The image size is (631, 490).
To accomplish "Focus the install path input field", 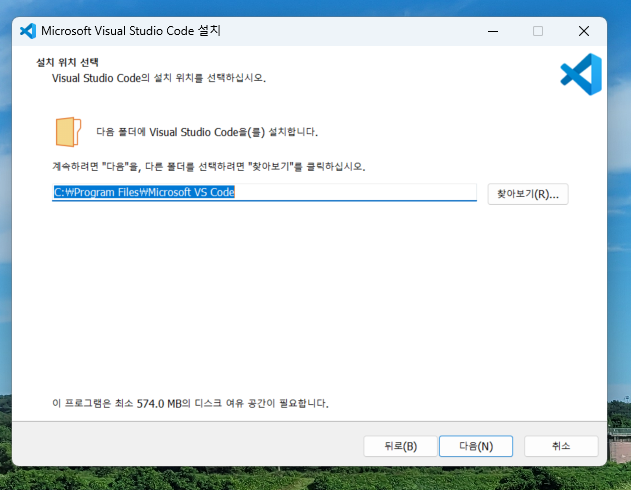I will [264, 192].
